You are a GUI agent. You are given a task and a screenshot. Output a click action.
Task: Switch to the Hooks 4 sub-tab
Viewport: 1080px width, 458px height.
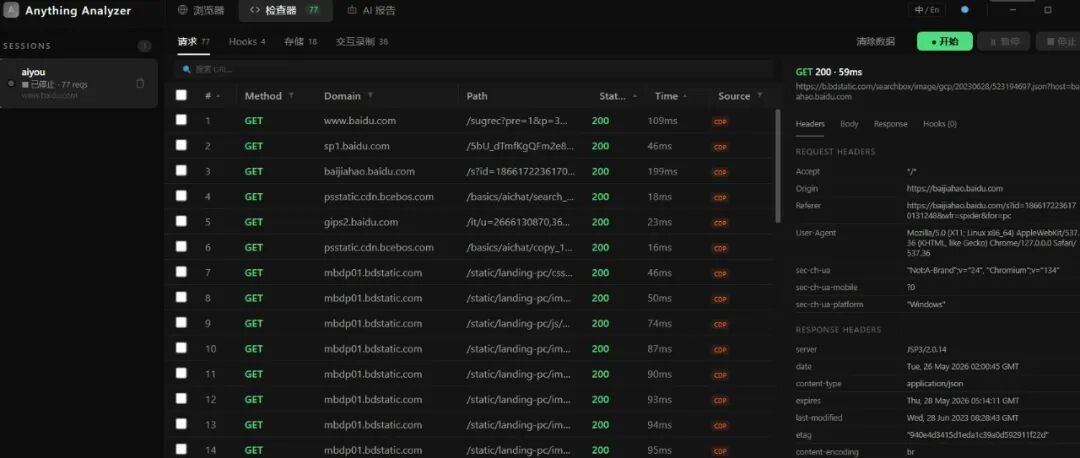point(247,41)
